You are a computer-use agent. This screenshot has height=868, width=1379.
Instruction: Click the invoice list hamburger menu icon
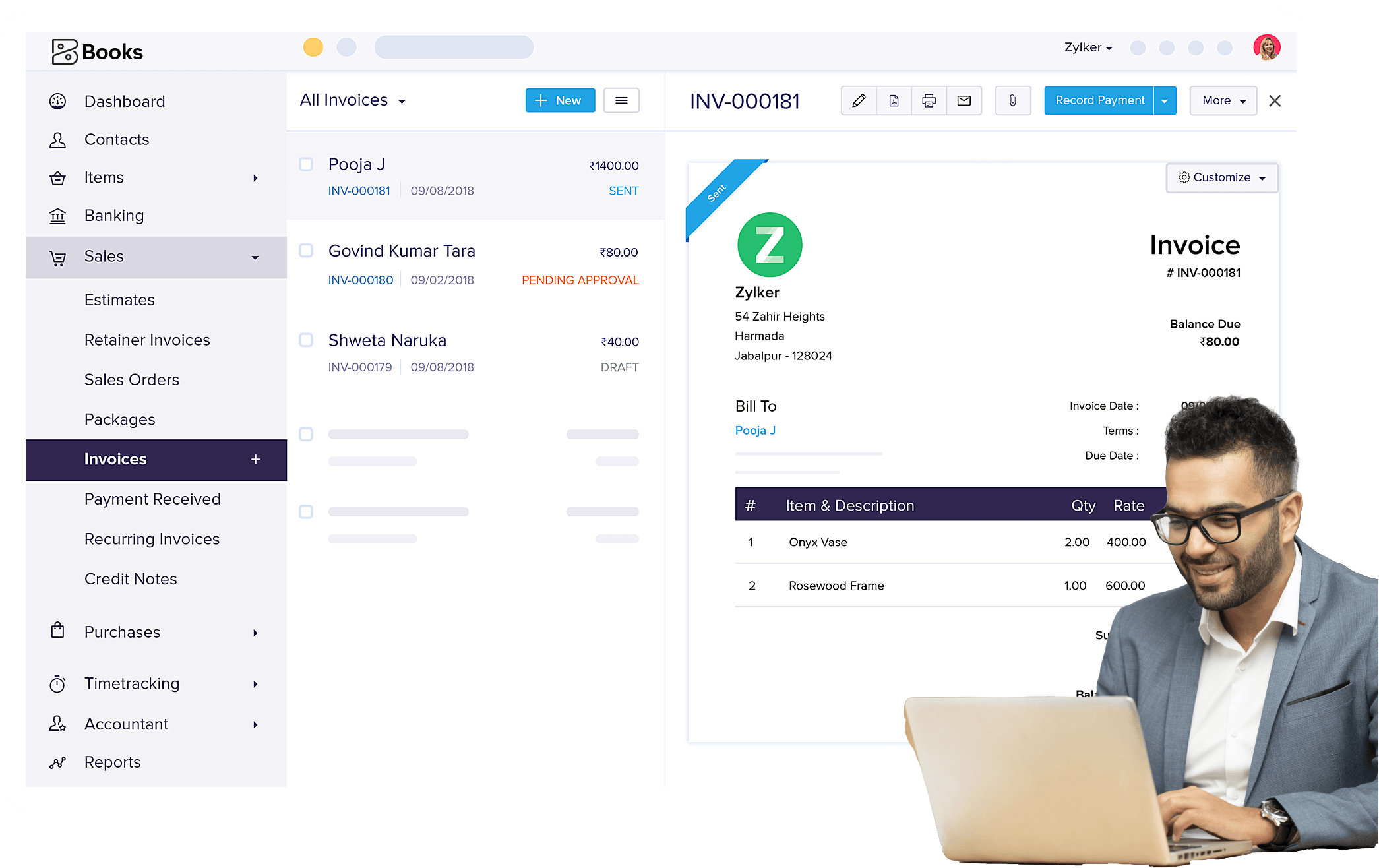click(622, 100)
